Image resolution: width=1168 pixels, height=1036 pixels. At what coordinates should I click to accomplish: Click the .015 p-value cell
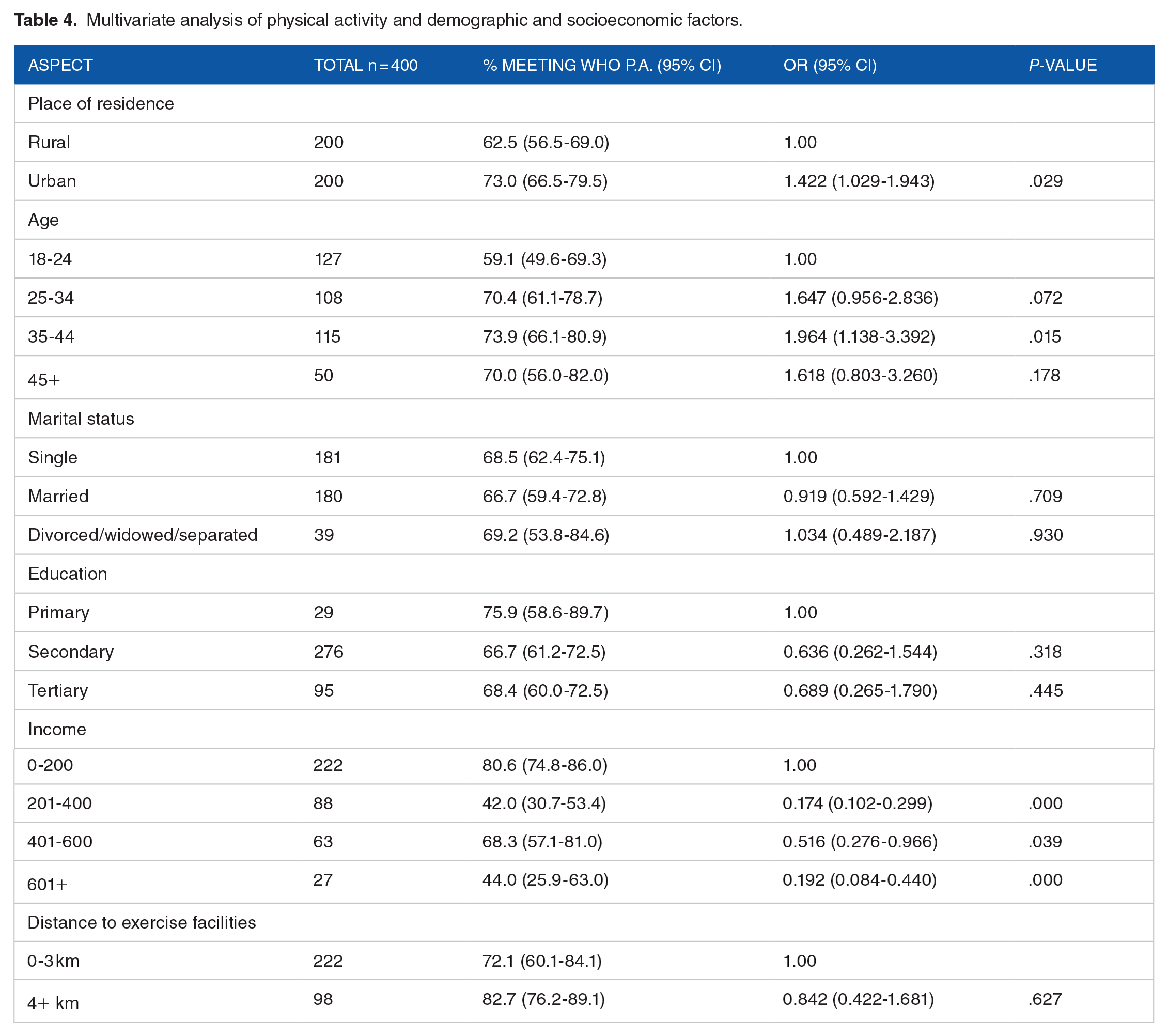[x=1045, y=336]
